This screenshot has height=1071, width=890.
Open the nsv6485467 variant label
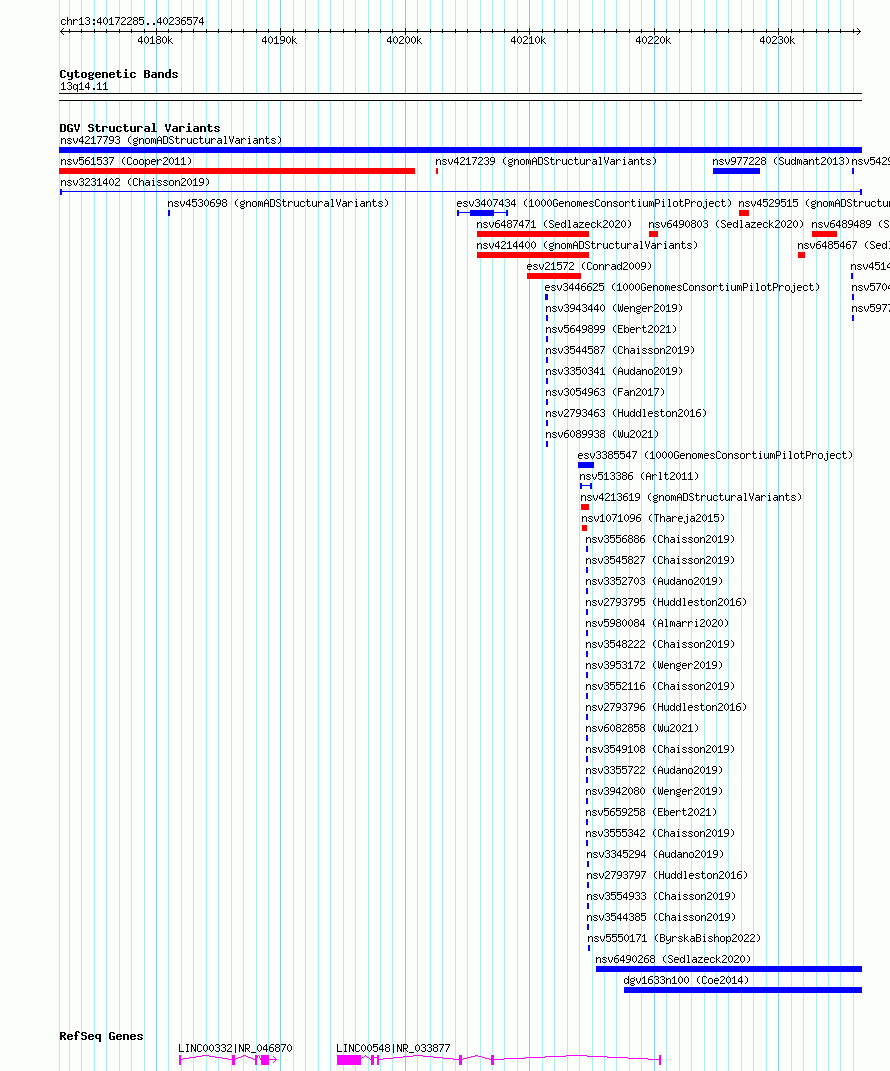pos(843,245)
